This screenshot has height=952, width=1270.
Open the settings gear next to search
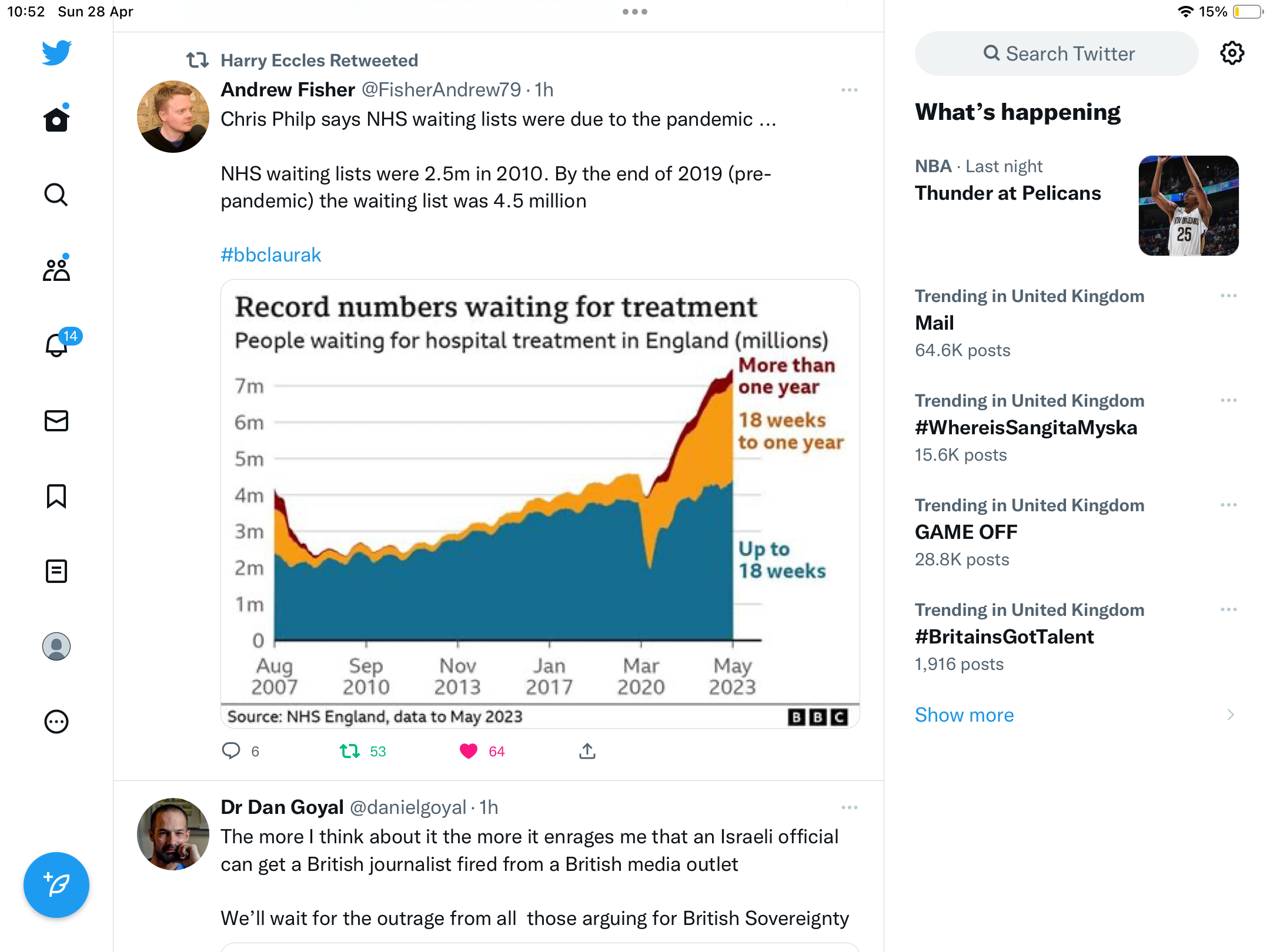(1232, 53)
